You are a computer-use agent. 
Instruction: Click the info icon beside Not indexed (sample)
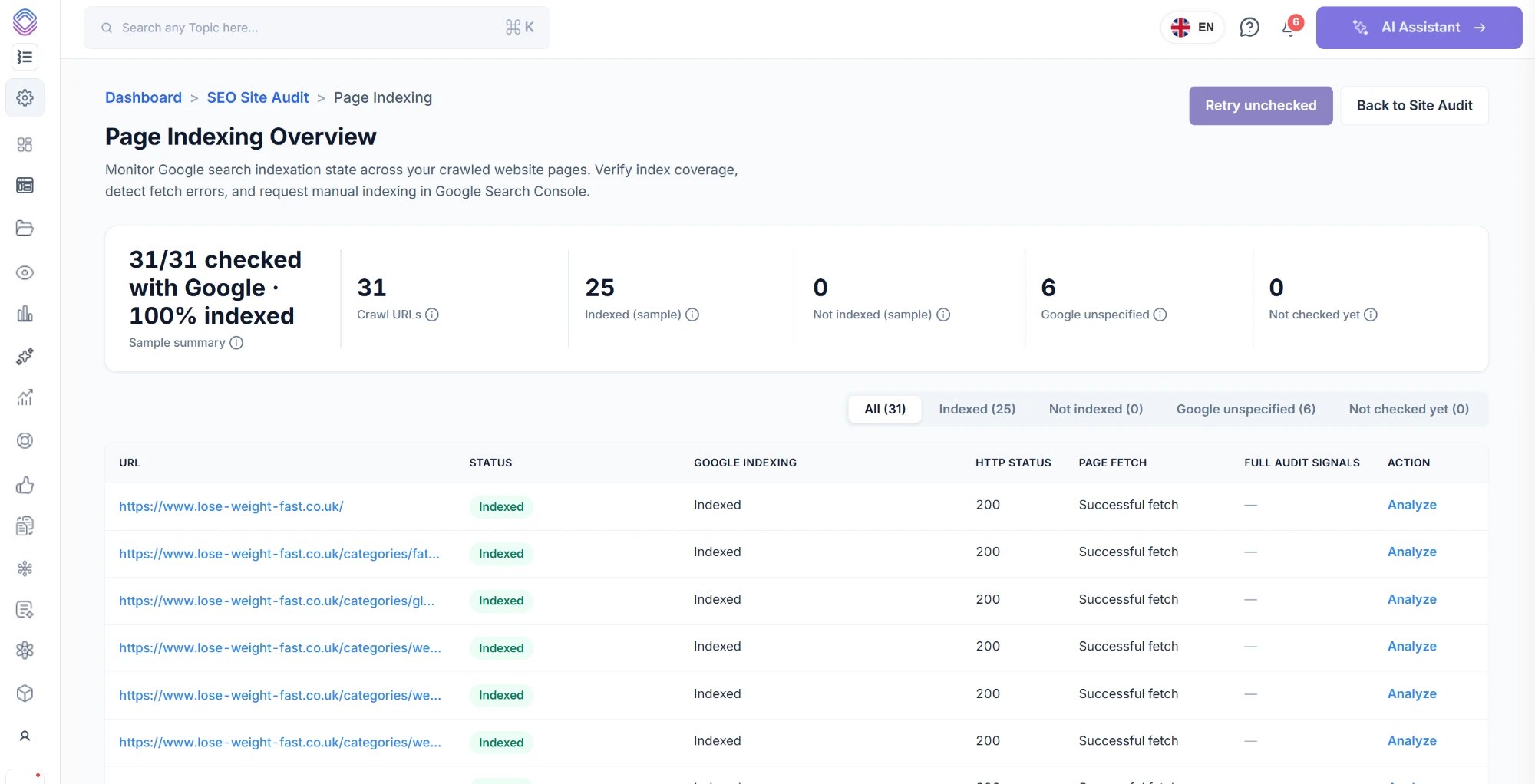click(943, 315)
